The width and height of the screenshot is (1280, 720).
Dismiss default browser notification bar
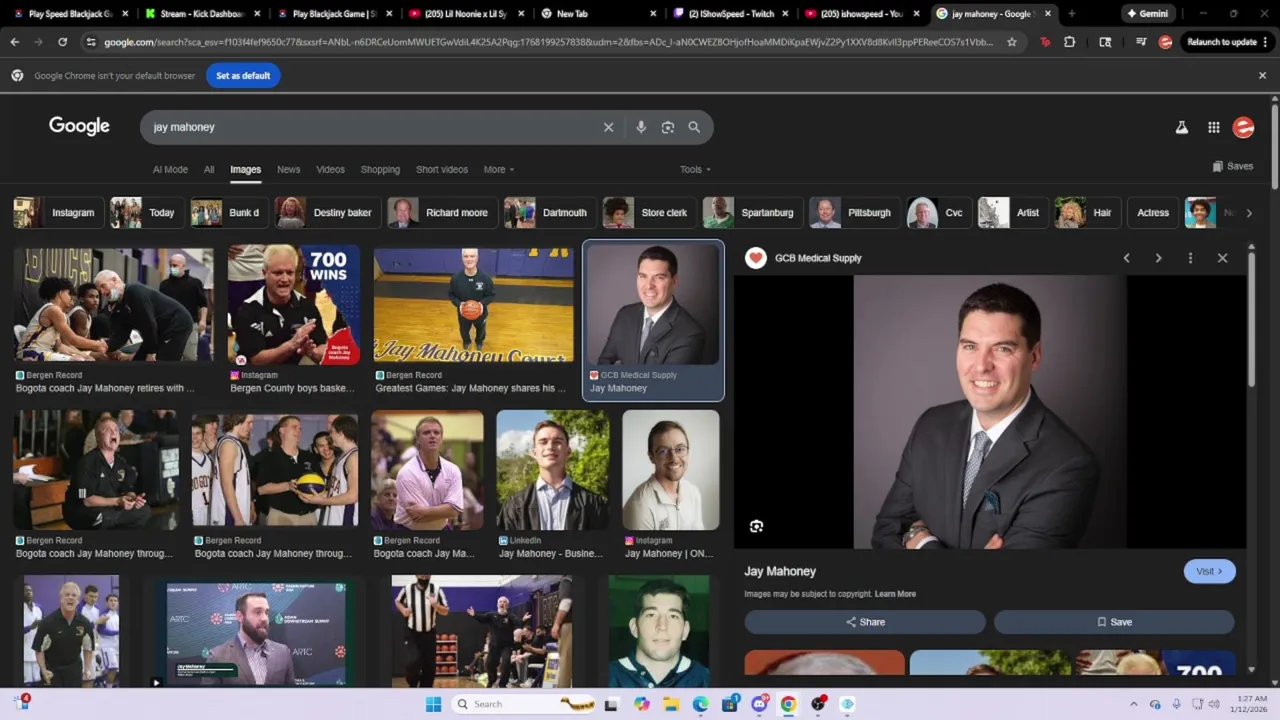click(x=1262, y=75)
